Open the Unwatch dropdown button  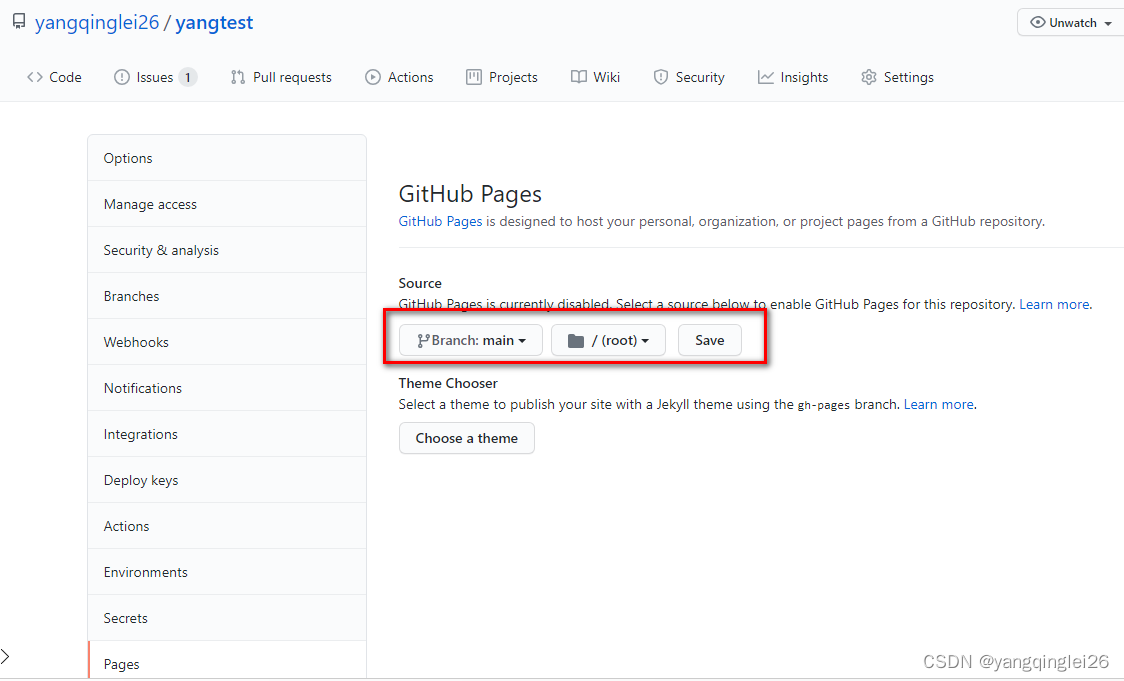tap(1070, 22)
